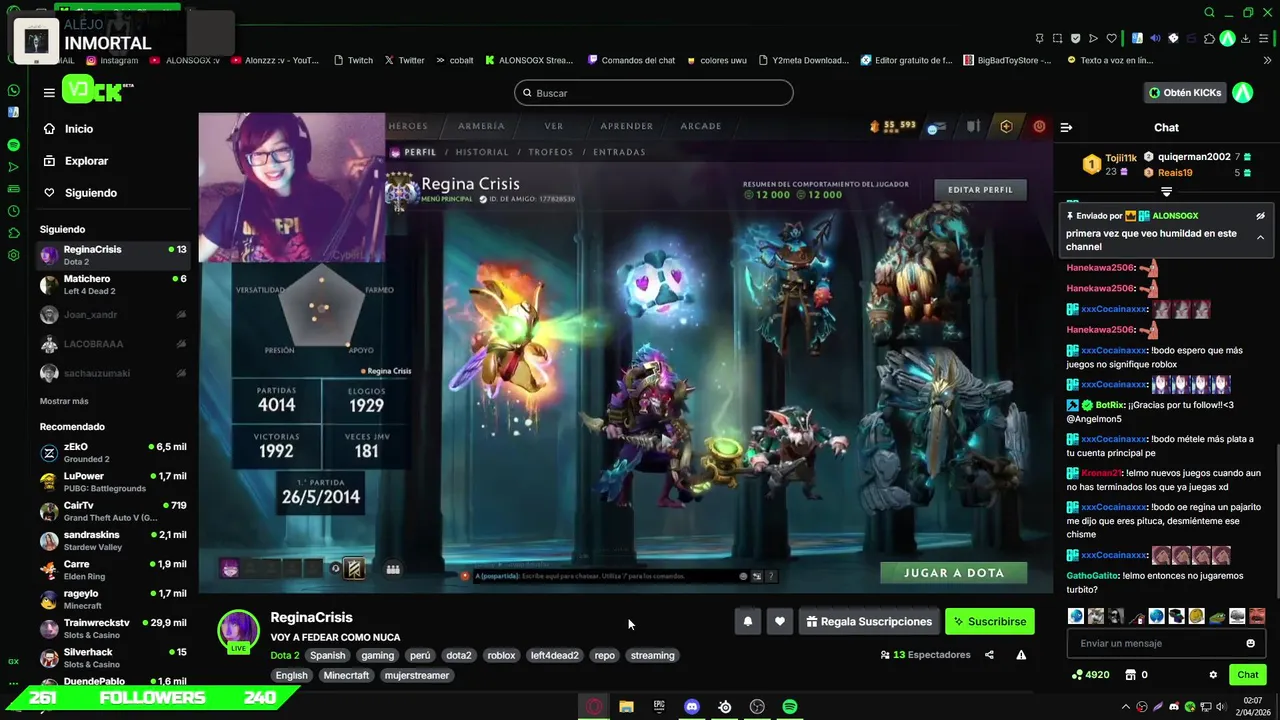Toggle notifications bell for ReginaCrisis
The image size is (1280, 720).
tap(747, 621)
